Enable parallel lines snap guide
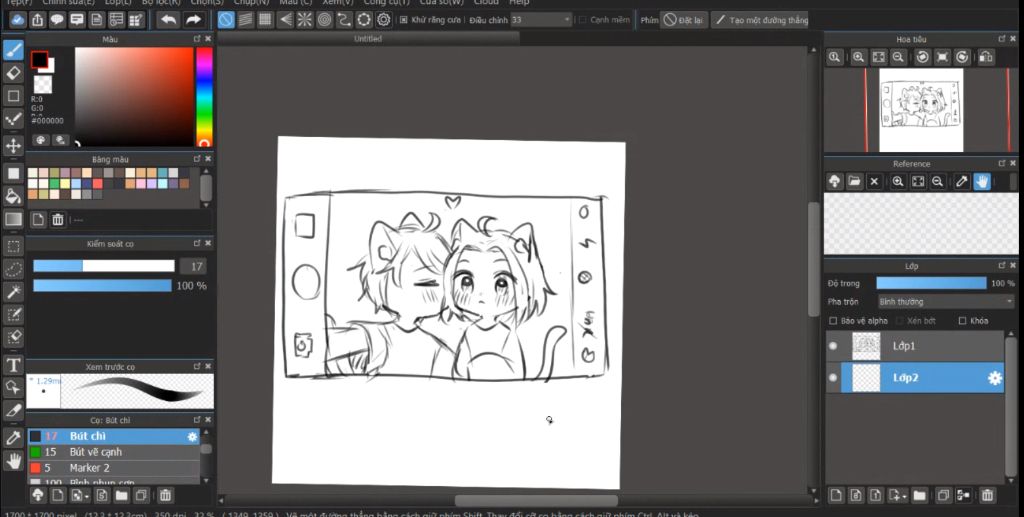Image resolution: width=1024 pixels, height=517 pixels. click(246, 20)
